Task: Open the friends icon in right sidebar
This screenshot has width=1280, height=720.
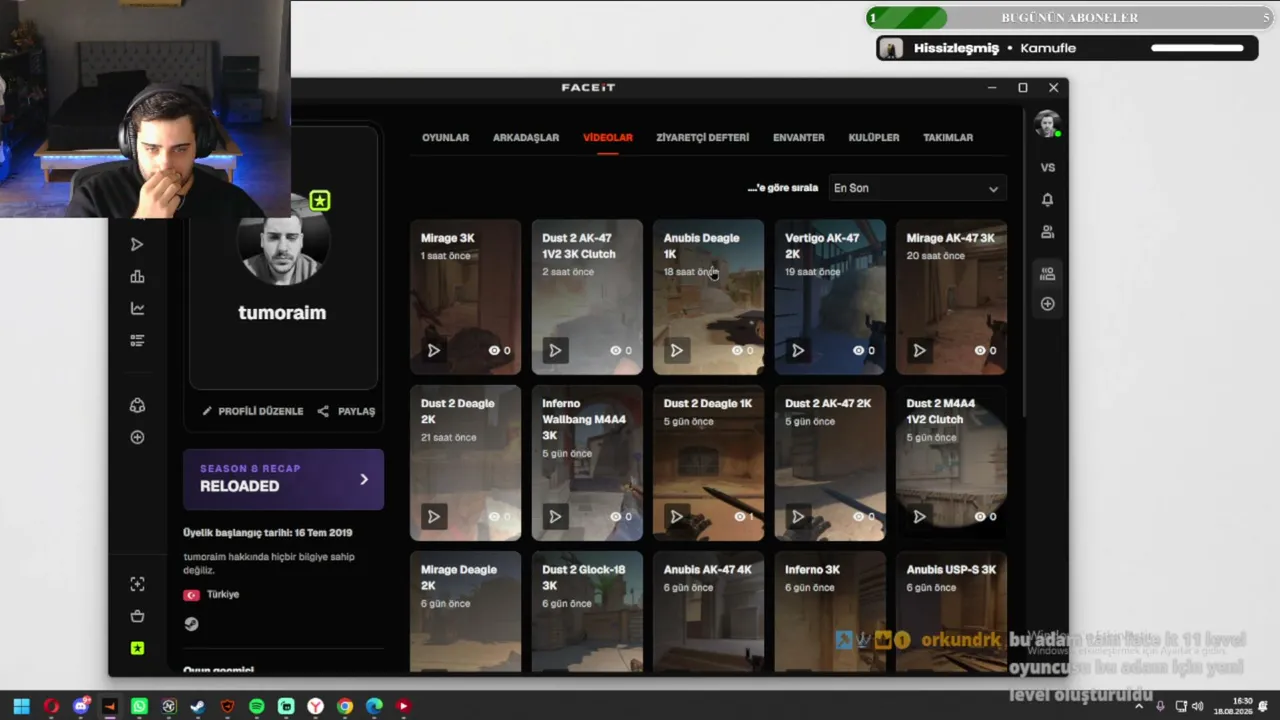Action: point(1047,232)
